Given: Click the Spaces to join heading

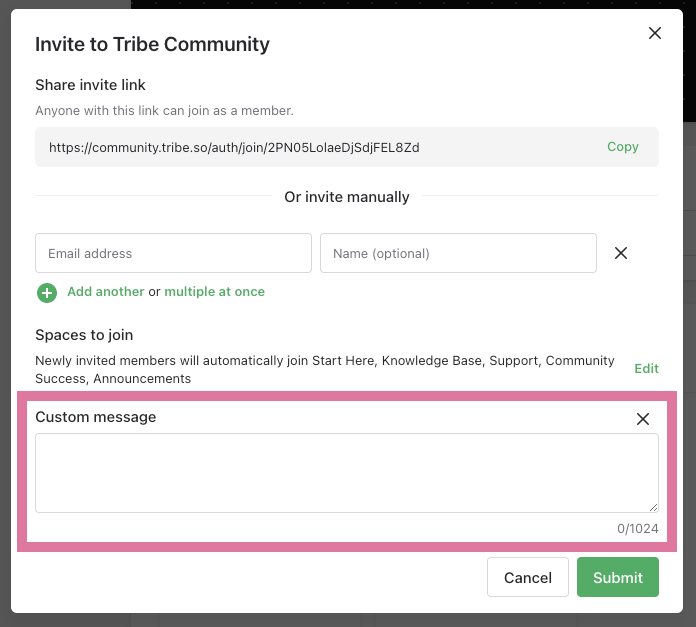Looking at the screenshot, I should tap(84, 335).
